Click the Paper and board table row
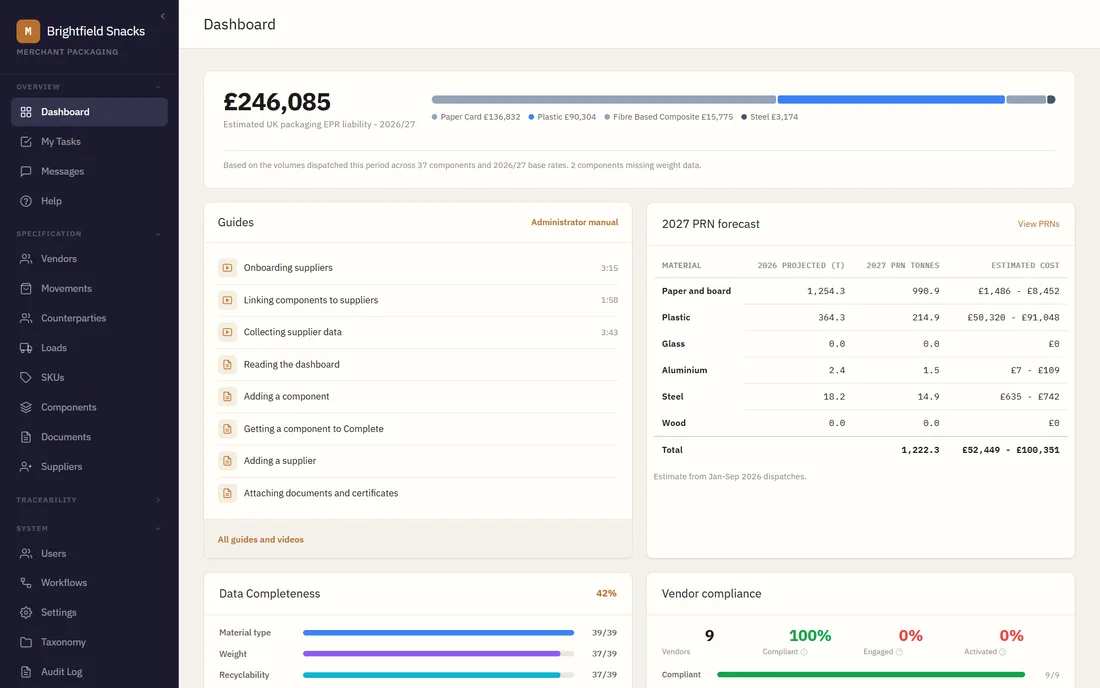This screenshot has width=1100, height=688. [860, 291]
